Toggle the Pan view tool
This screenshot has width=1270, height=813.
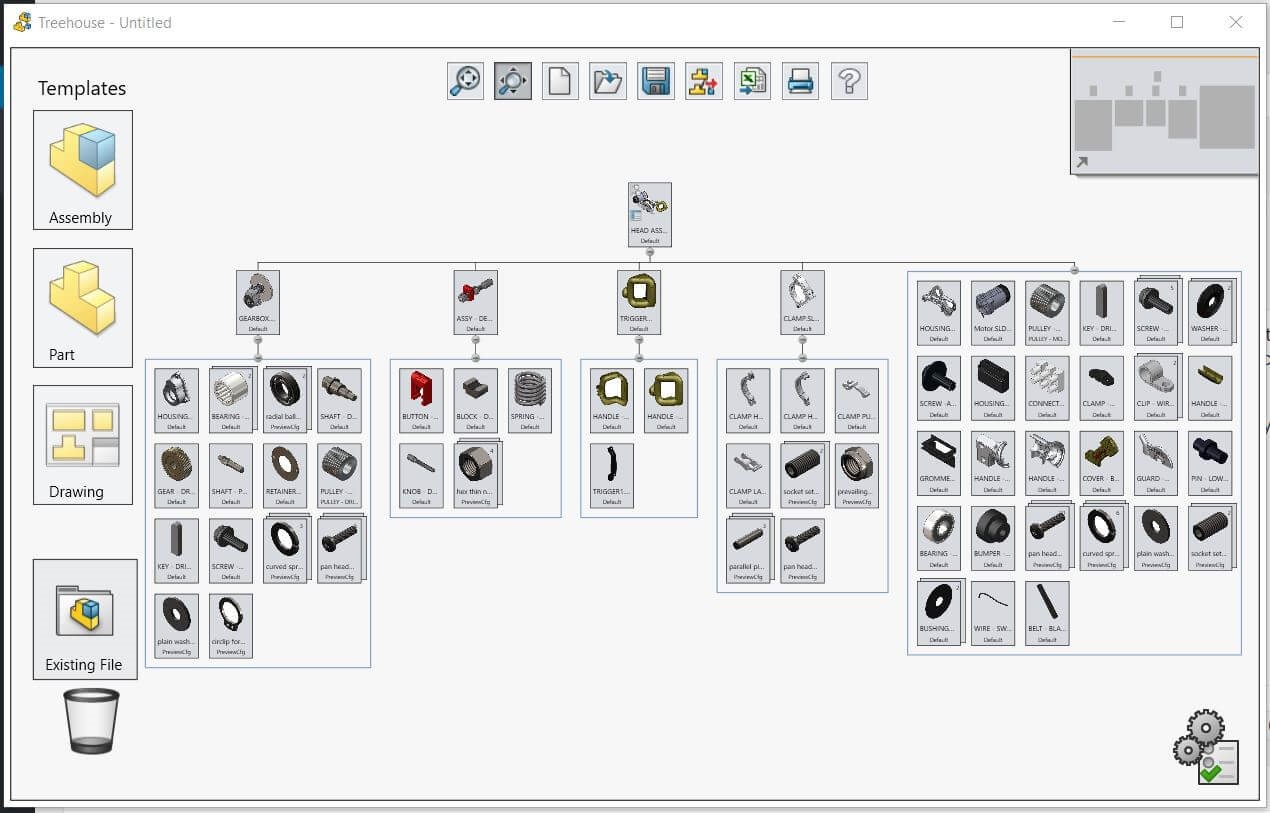click(x=512, y=81)
